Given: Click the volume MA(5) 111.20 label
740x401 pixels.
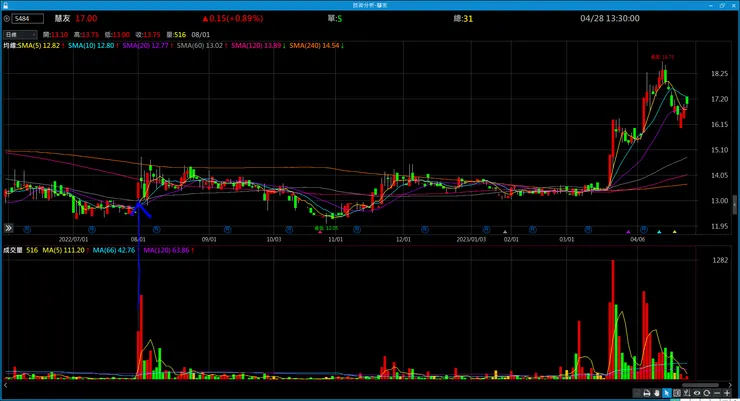Looking at the screenshot, I should tap(66, 250).
